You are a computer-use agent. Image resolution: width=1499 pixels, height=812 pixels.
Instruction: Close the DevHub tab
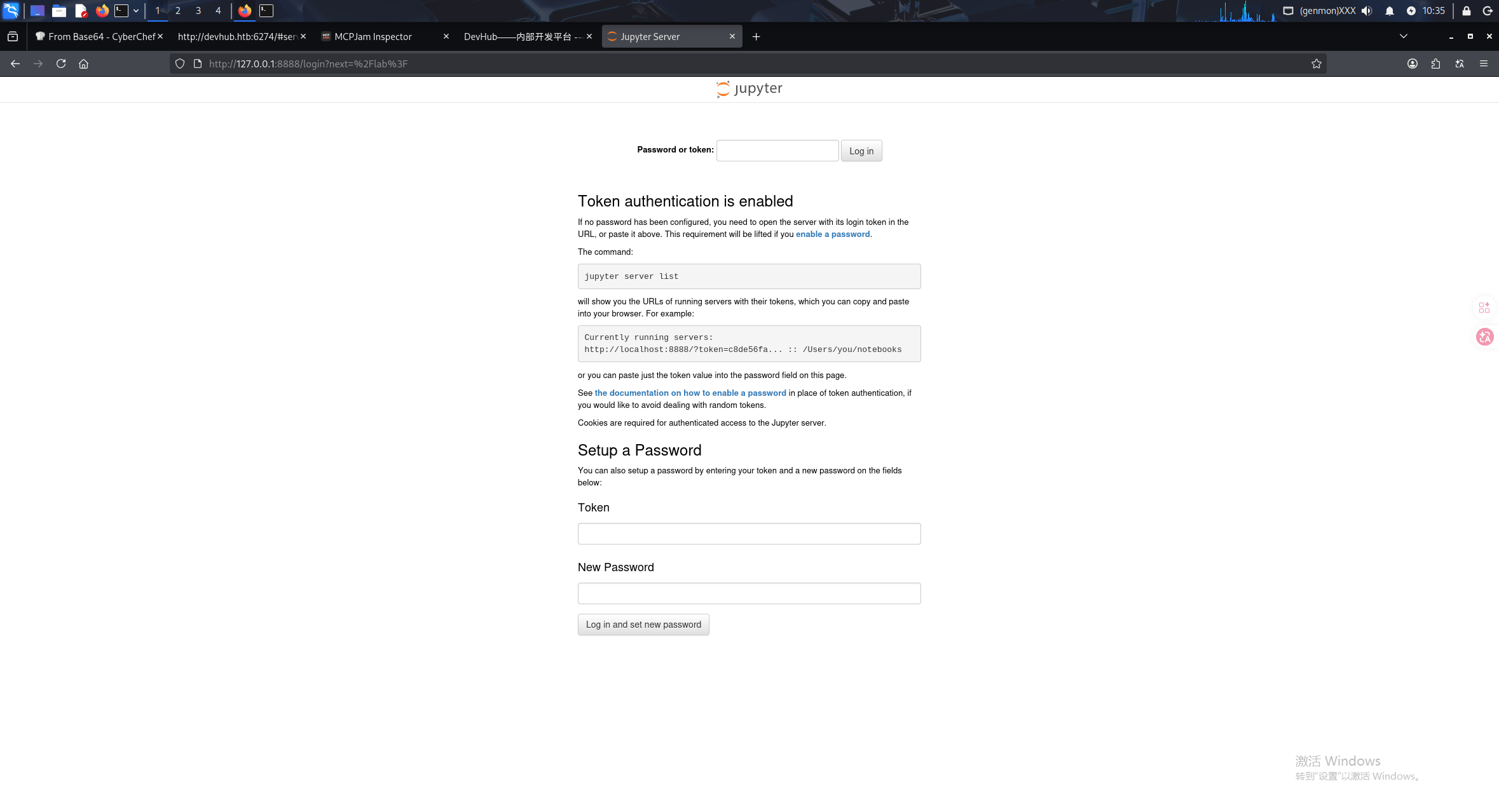click(x=589, y=37)
